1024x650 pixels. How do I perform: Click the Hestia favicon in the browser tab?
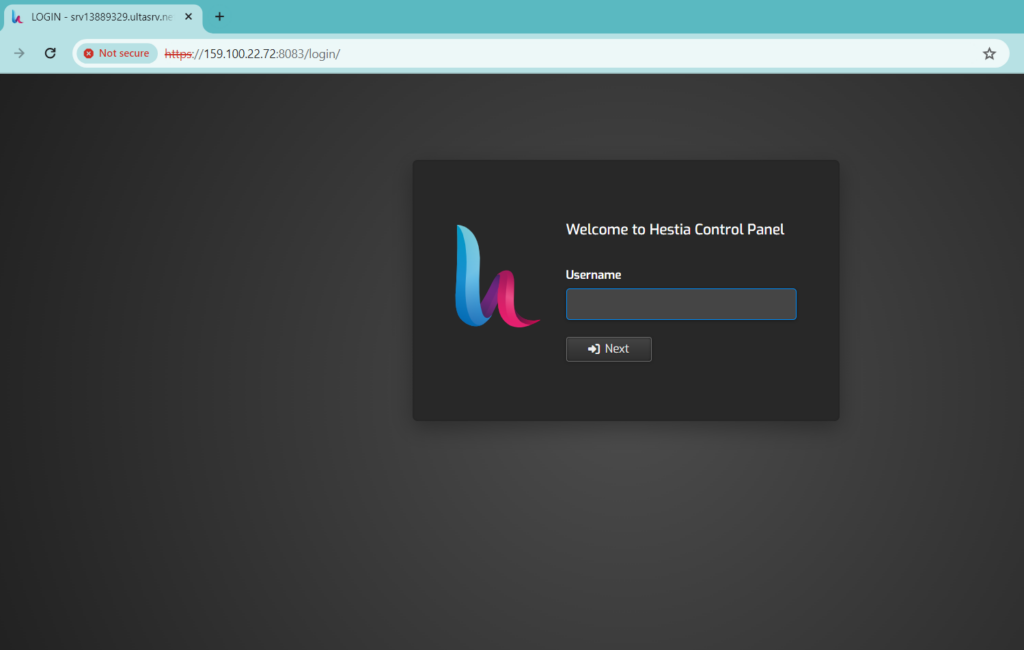pyautogui.click(x=18, y=17)
